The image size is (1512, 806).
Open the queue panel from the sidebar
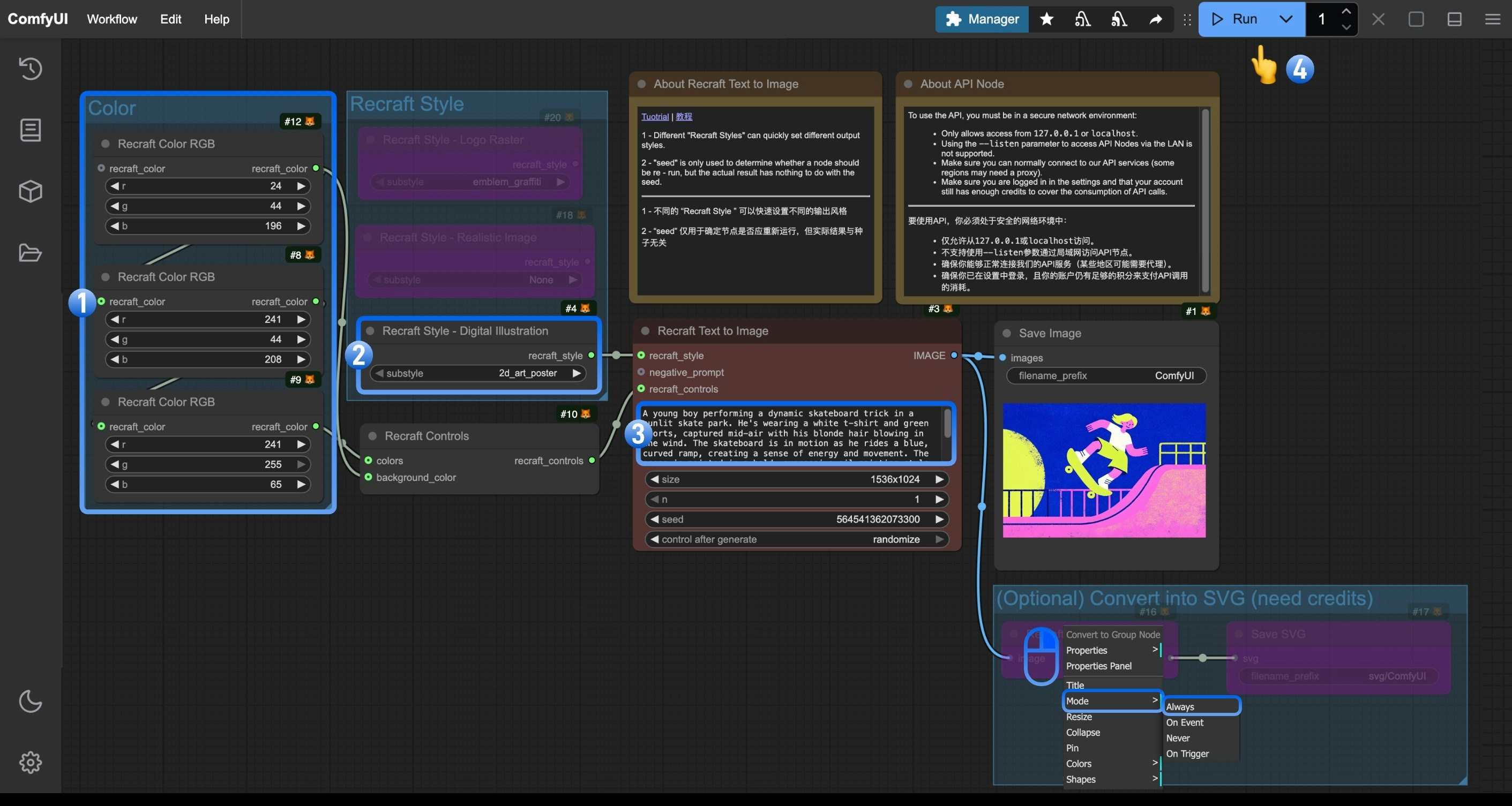[x=30, y=130]
